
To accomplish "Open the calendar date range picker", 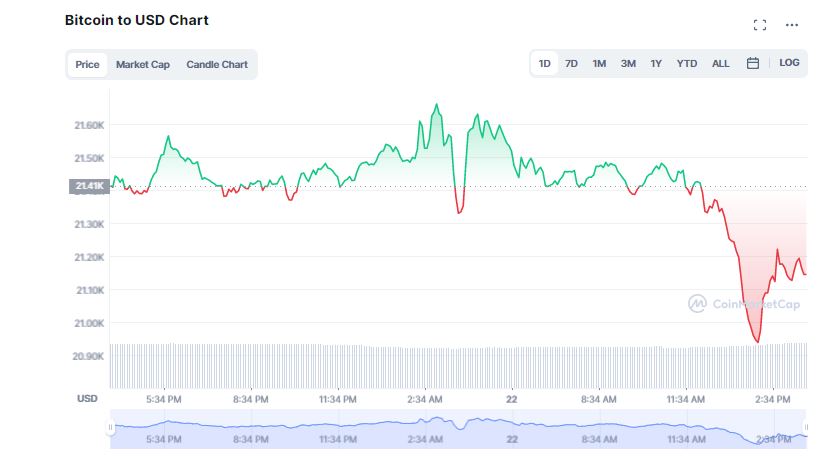I will click(753, 64).
